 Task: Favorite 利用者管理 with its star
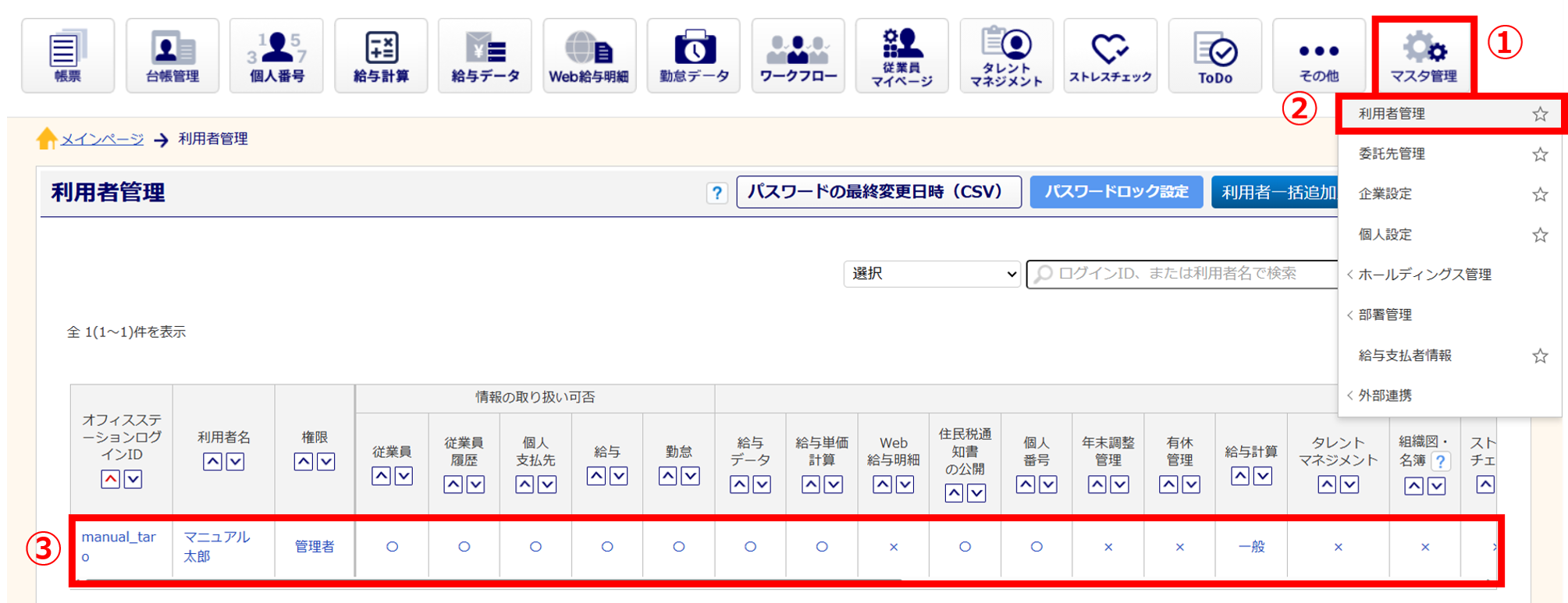tap(1539, 114)
